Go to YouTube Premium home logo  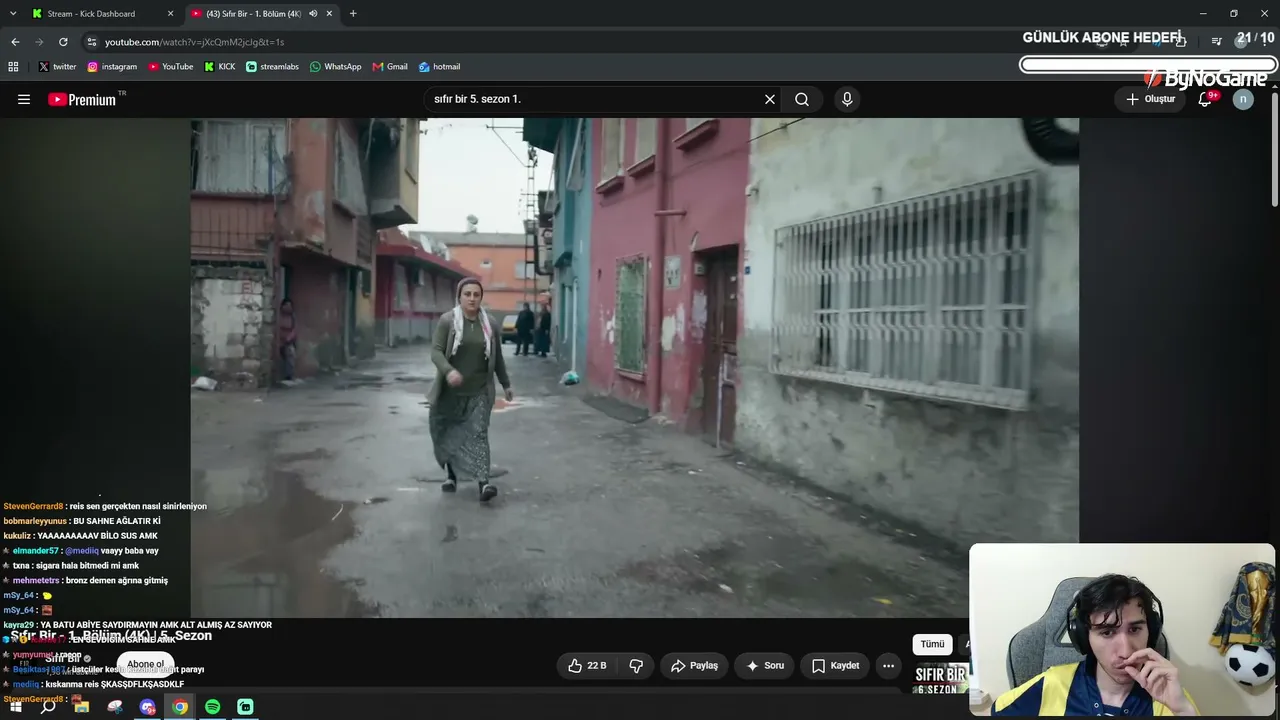82,99
